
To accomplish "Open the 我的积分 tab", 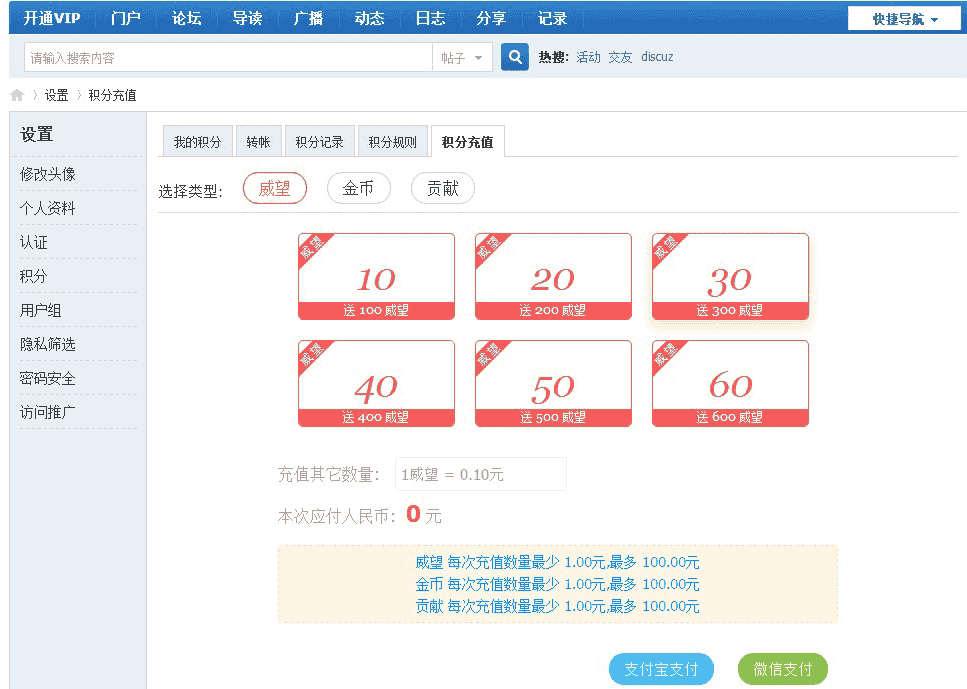I will (x=197, y=142).
